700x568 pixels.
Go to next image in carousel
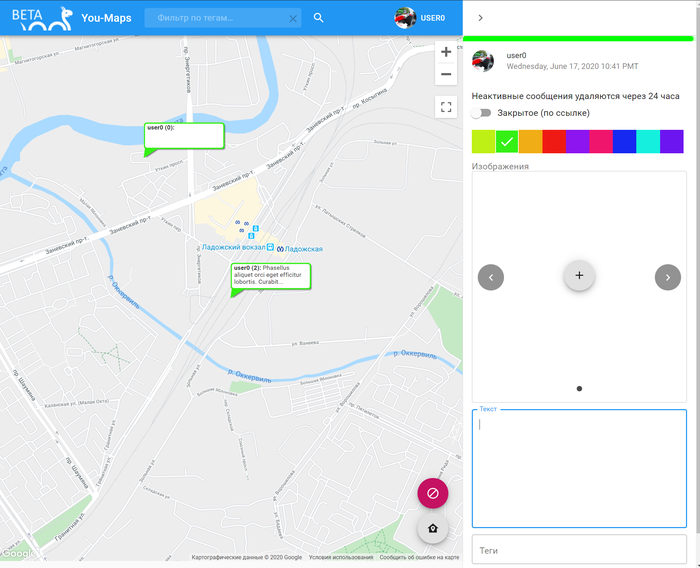(x=667, y=277)
